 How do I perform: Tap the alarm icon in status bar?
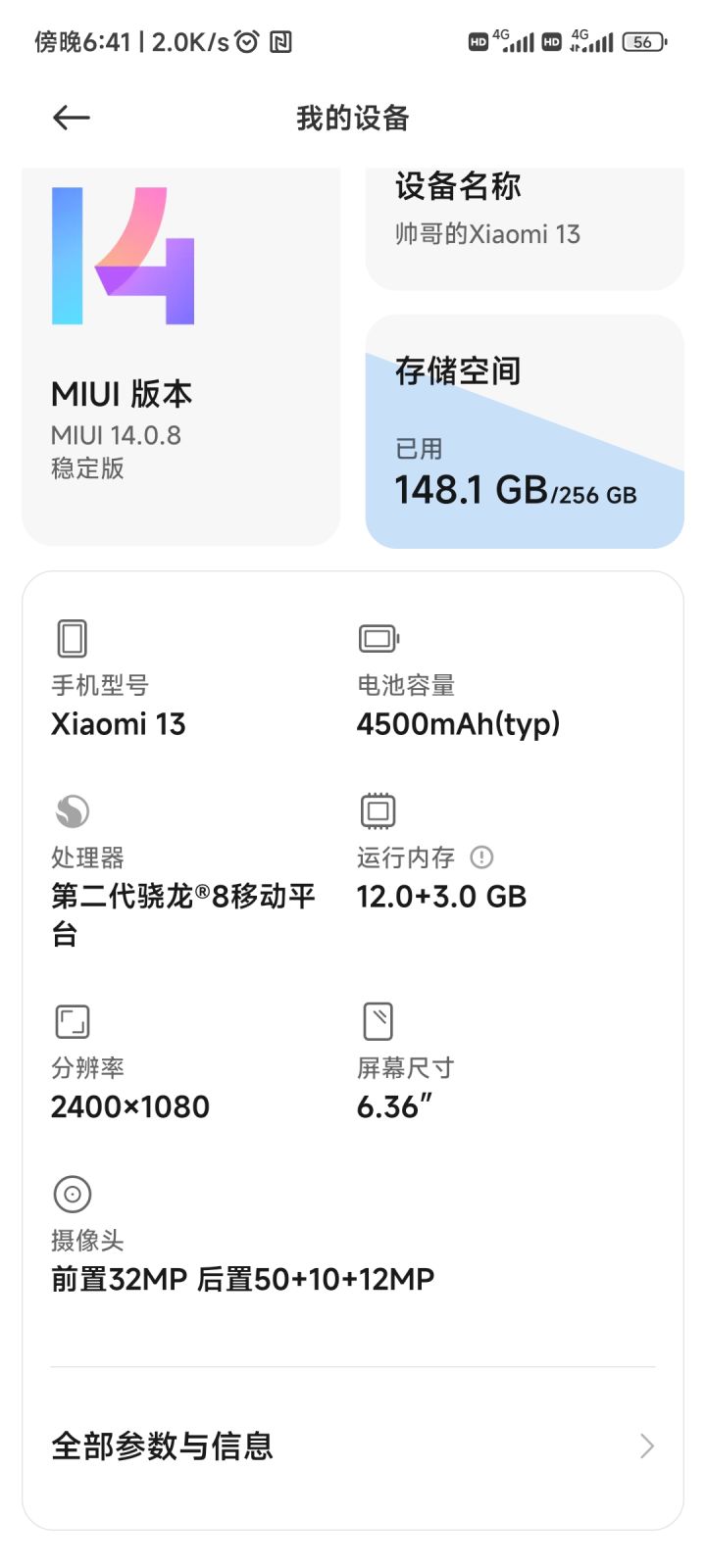(248, 41)
